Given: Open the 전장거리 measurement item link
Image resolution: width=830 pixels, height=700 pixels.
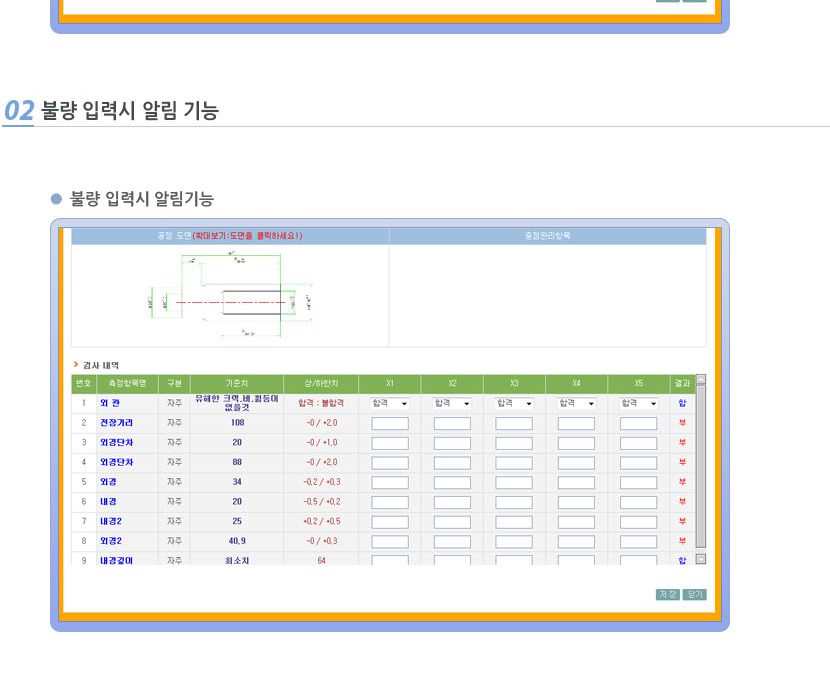Looking at the screenshot, I should click(x=116, y=423).
